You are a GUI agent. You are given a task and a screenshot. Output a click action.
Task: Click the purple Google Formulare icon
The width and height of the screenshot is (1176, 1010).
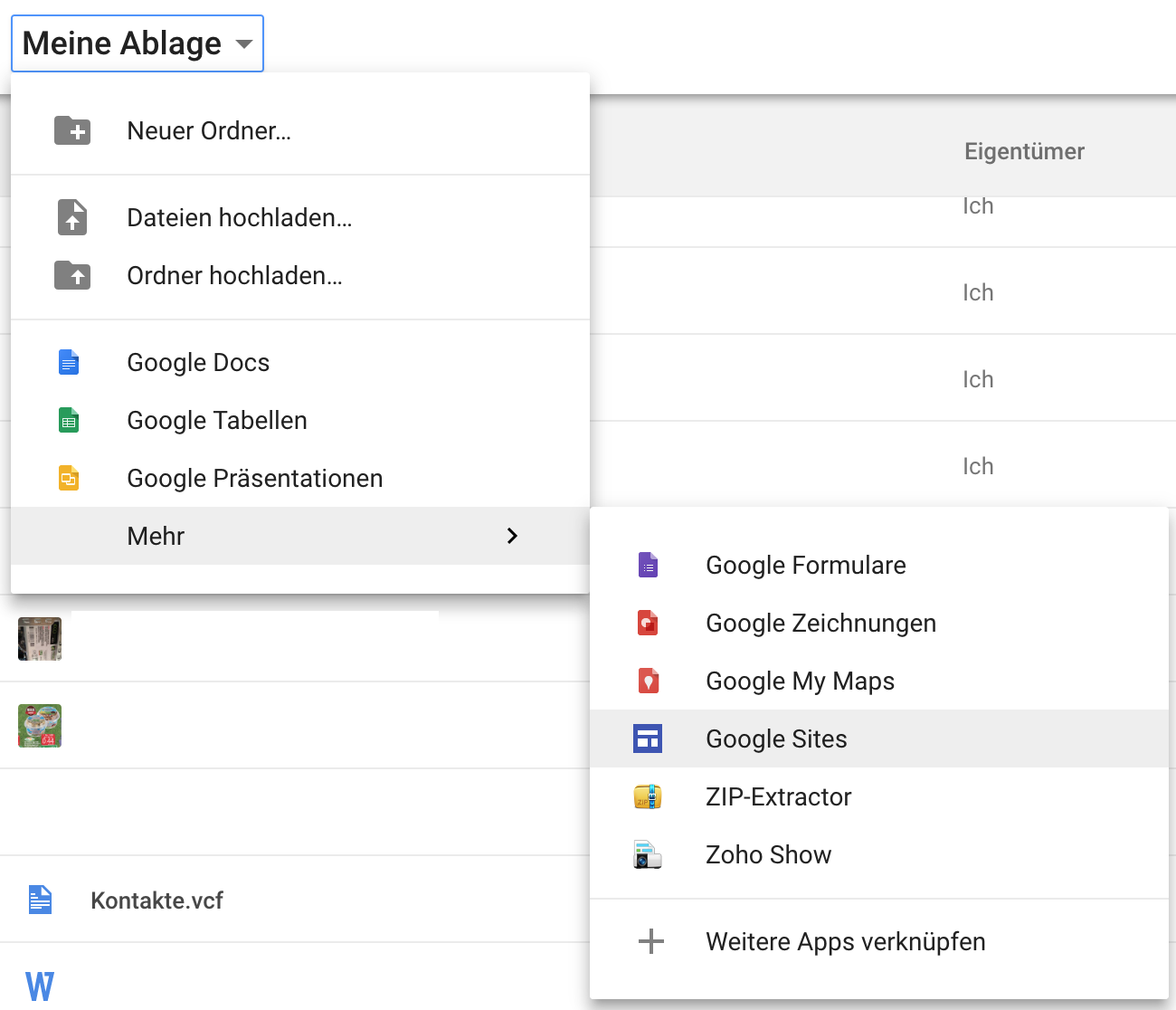648,565
